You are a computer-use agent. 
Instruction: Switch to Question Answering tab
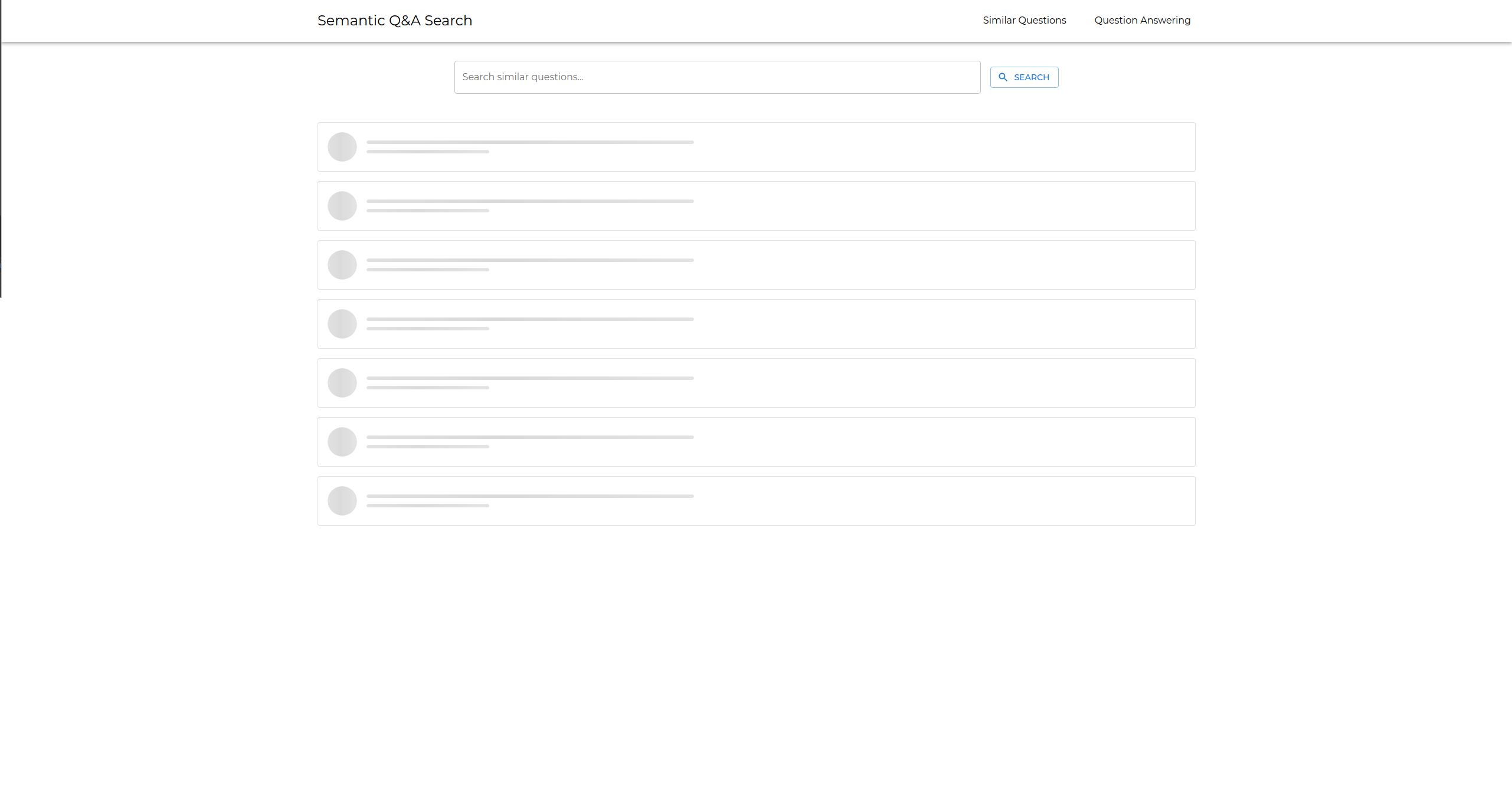(x=1142, y=20)
